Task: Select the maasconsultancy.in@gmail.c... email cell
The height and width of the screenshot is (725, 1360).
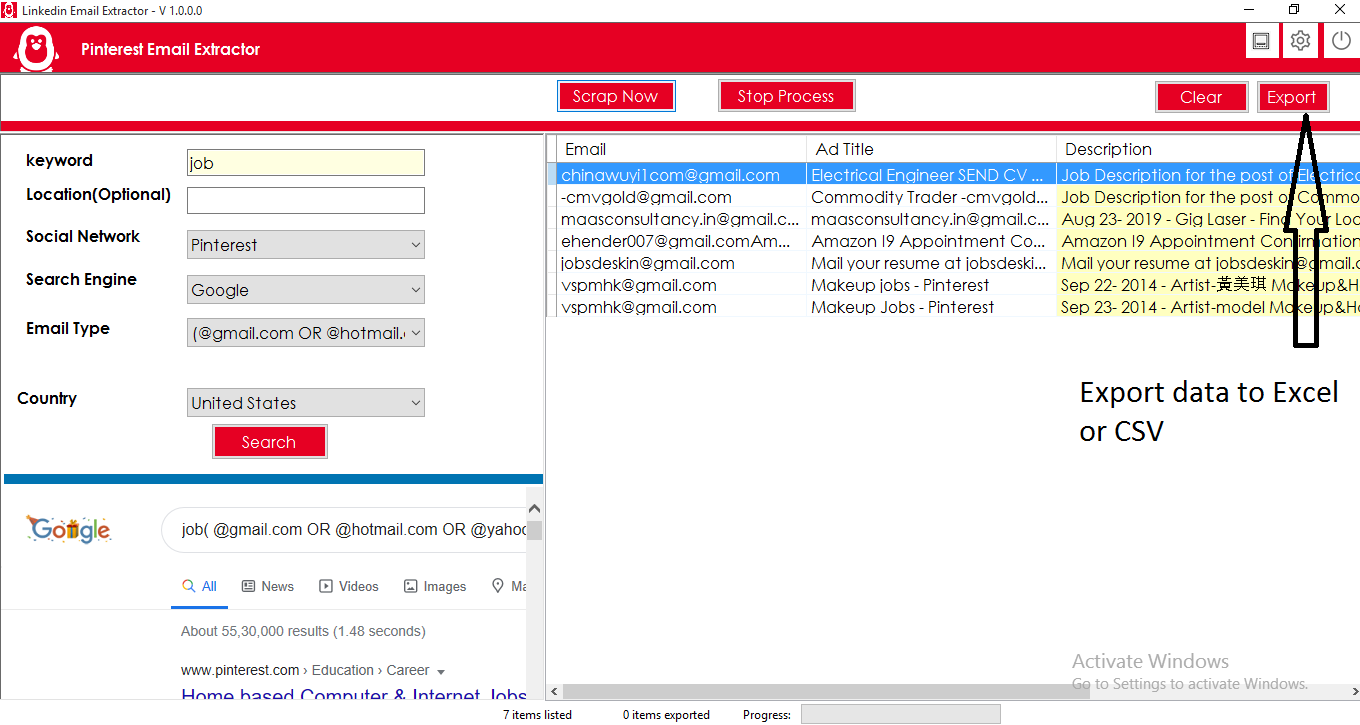Action: (x=681, y=219)
